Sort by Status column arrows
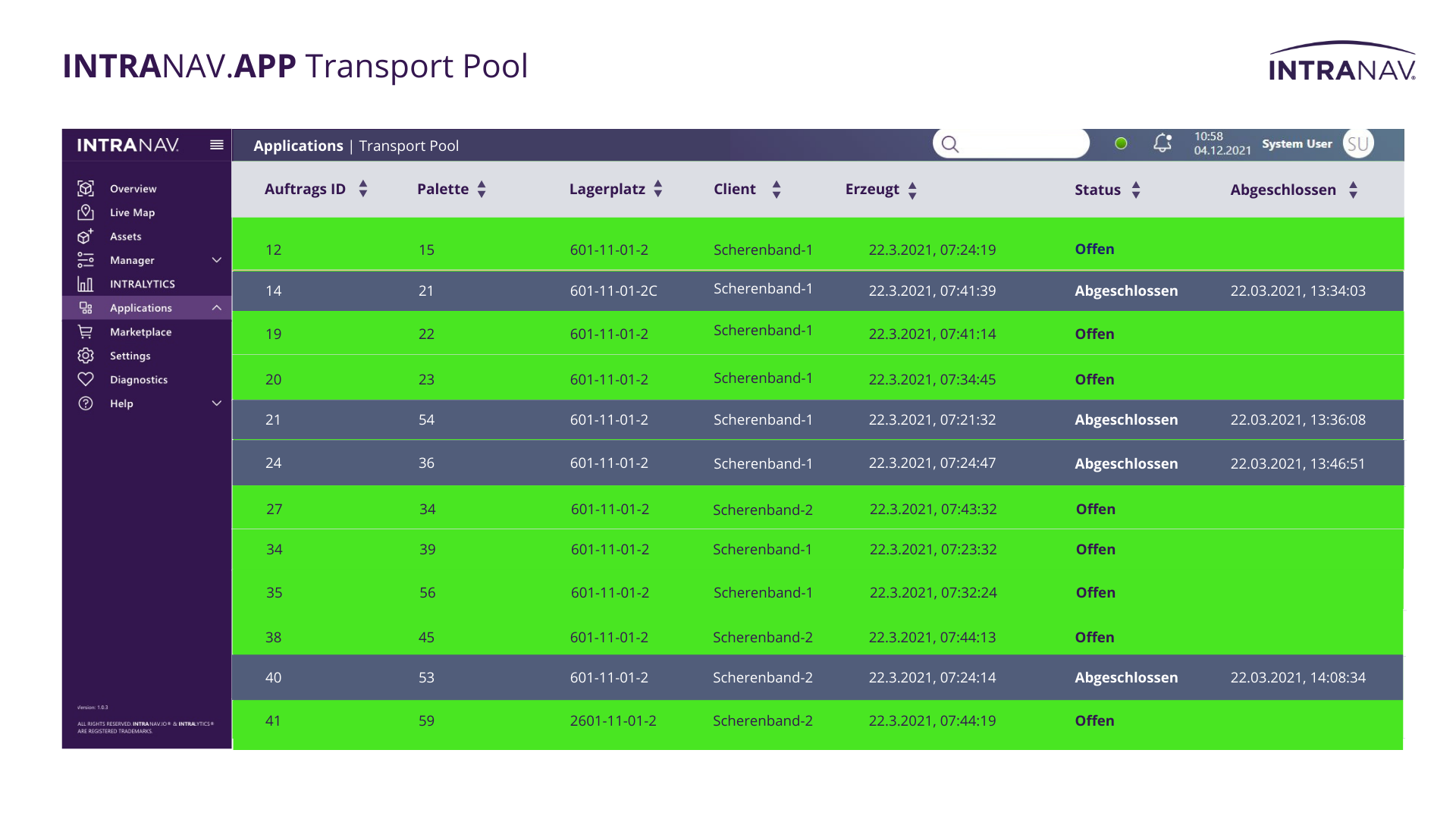The width and height of the screenshot is (1456, 819). (x=1136, y=190)
